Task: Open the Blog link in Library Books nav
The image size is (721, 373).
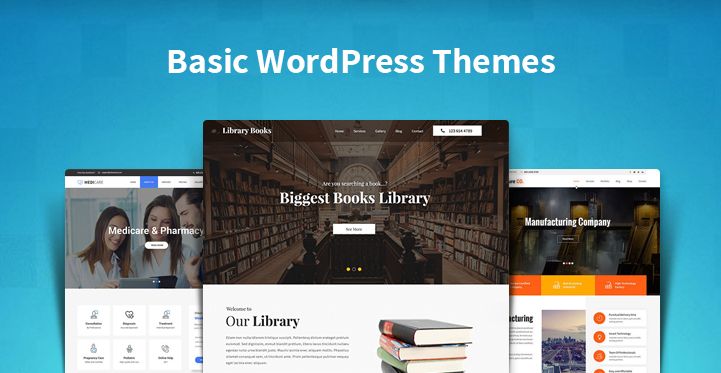Action: click(x=399, y=131)
